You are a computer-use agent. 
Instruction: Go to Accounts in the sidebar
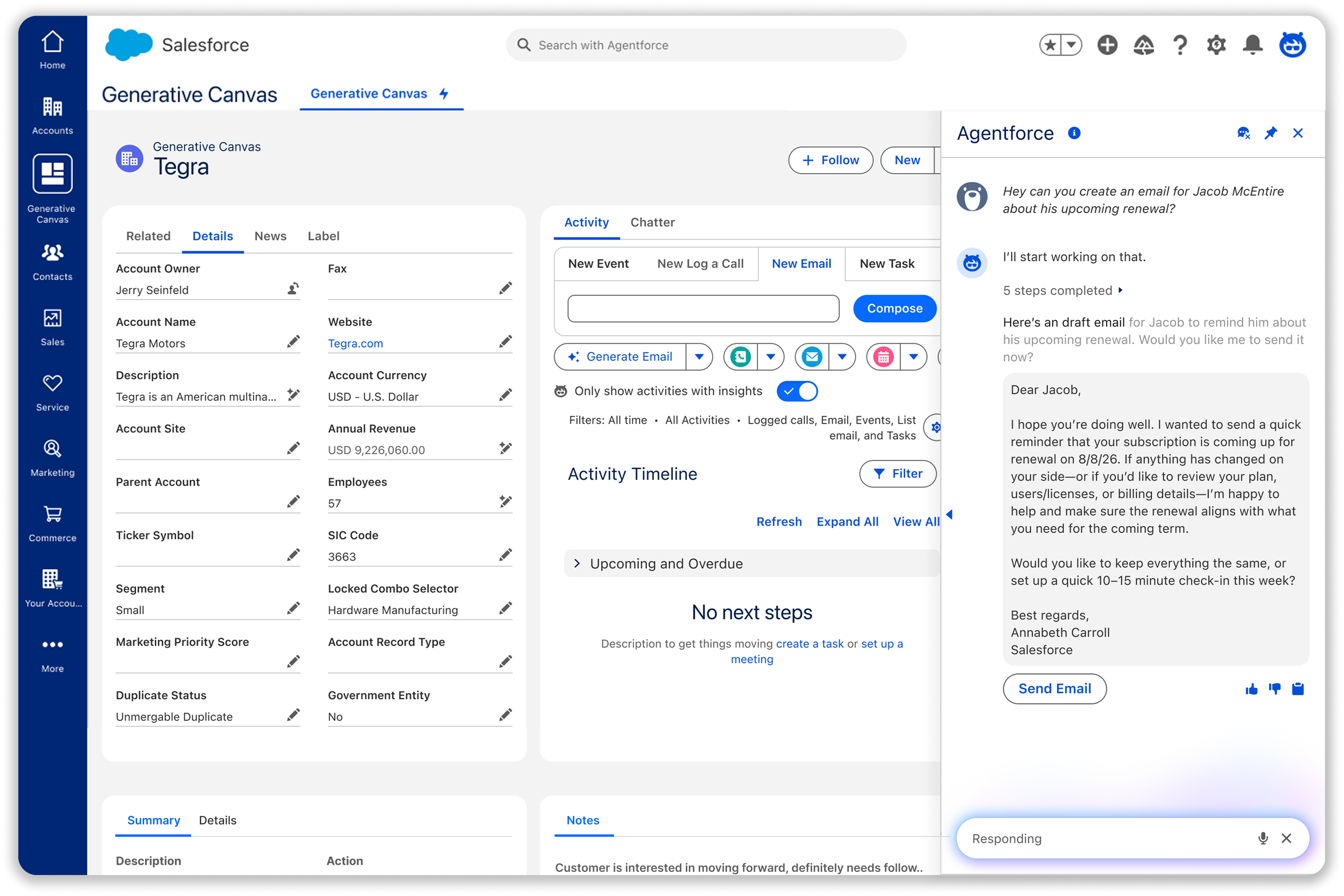52,116
